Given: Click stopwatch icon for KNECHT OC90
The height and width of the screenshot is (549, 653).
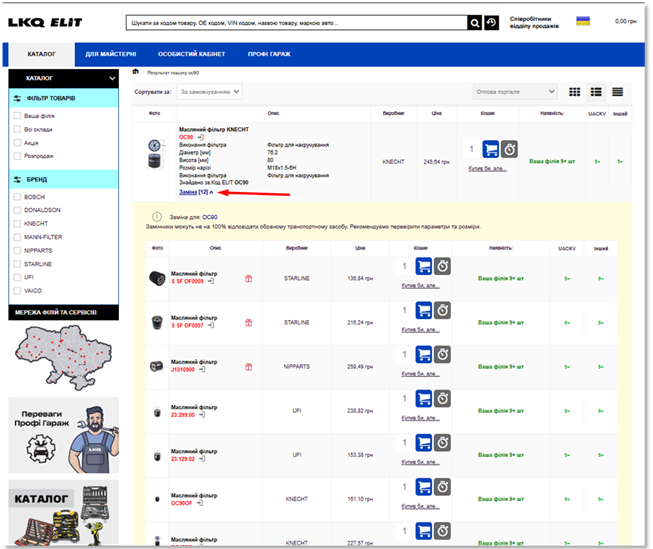Looking at the screenshot, I should (509, 149).
